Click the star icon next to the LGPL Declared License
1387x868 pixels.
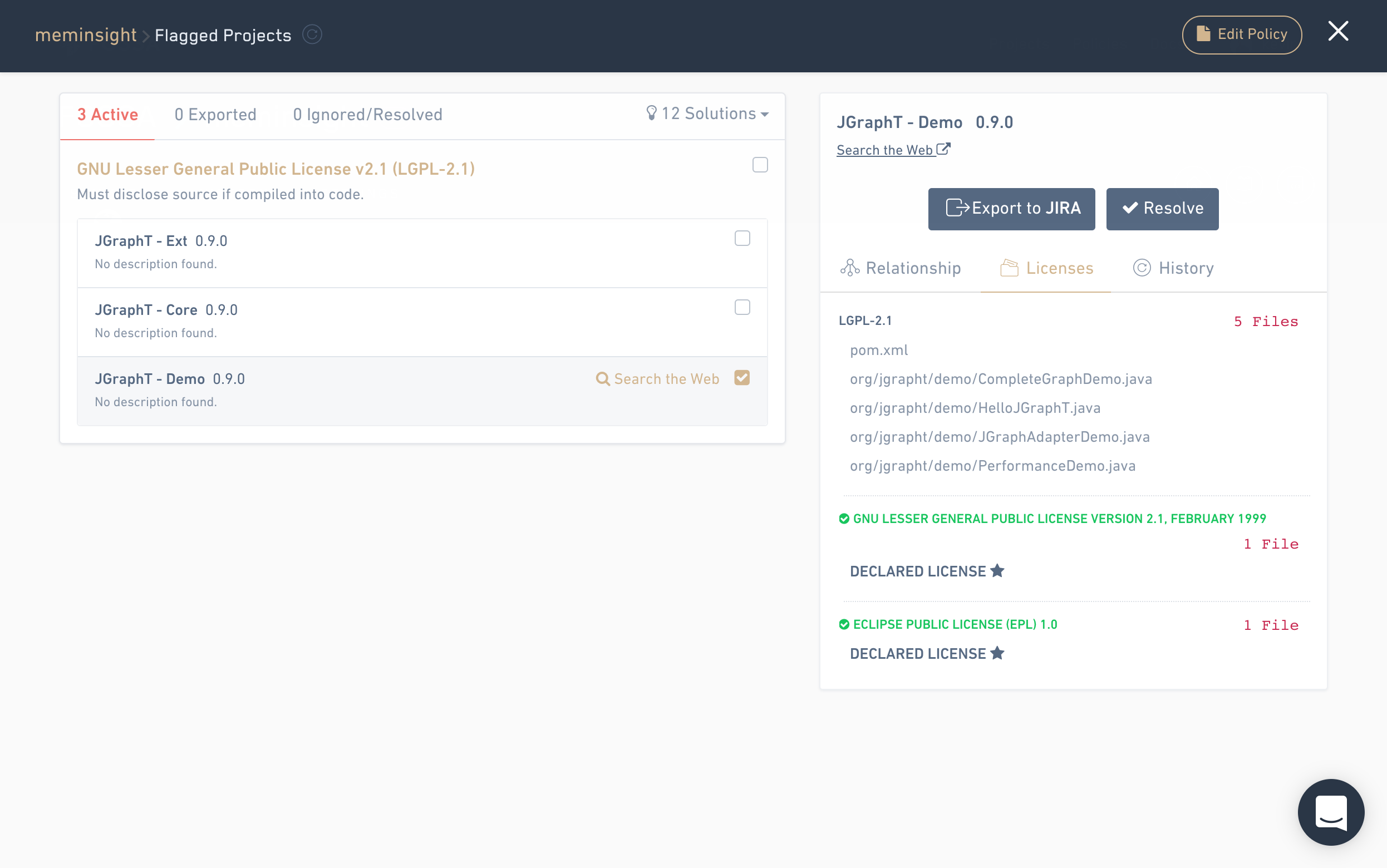997,571
